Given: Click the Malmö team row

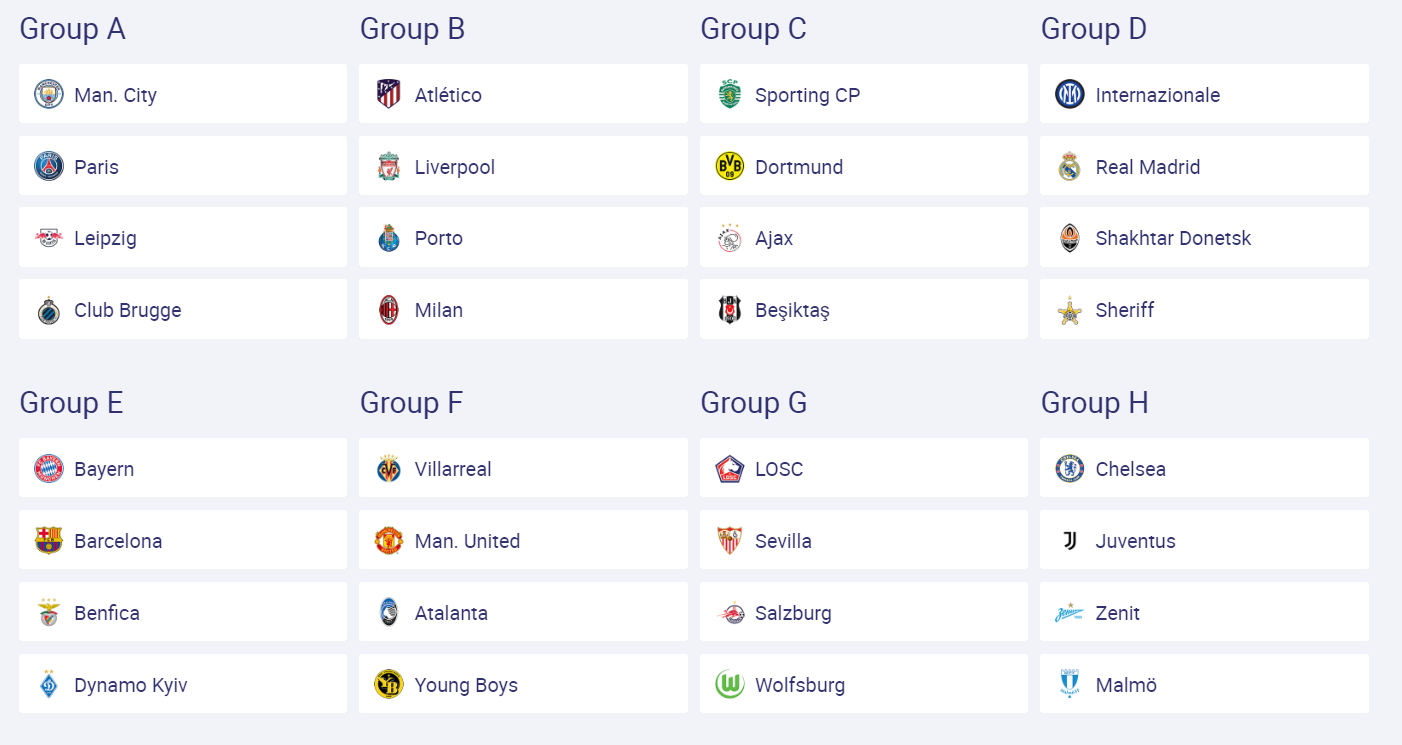Looking at the screenshot, I should 1204,685.
